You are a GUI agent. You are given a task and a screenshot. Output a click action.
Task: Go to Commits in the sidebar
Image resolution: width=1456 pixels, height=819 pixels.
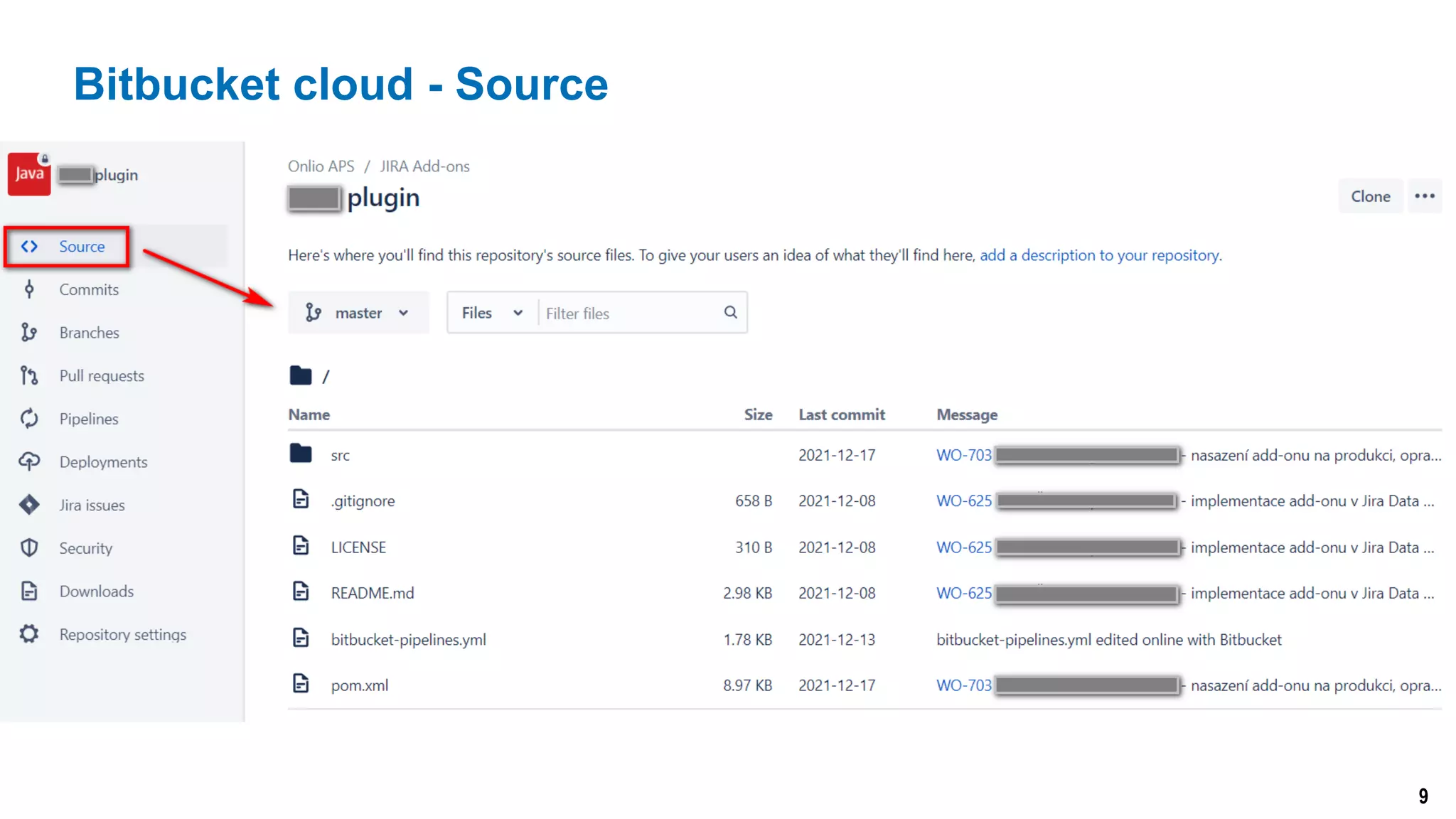click(89, 289)
